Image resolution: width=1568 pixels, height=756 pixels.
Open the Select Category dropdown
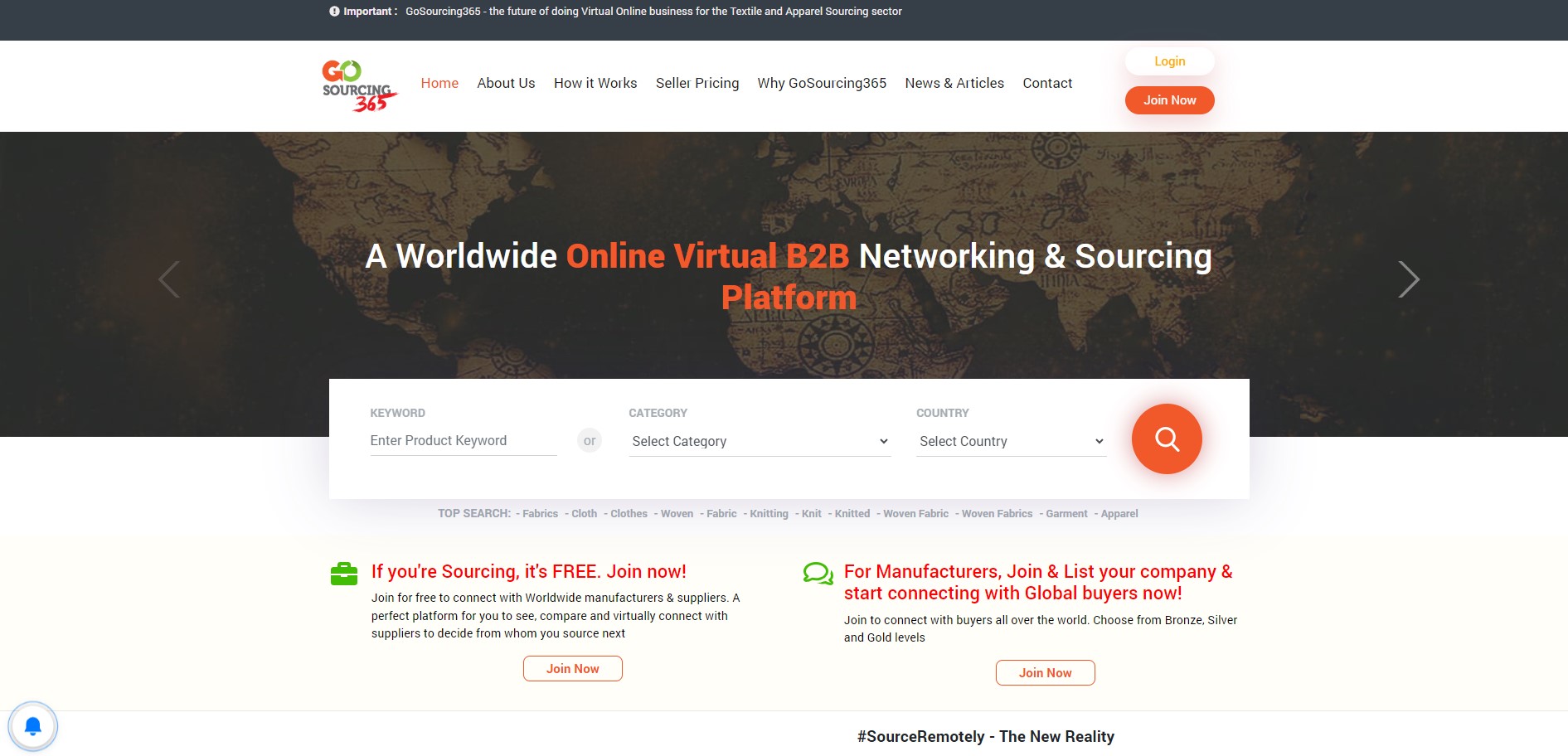click(760, 441)
